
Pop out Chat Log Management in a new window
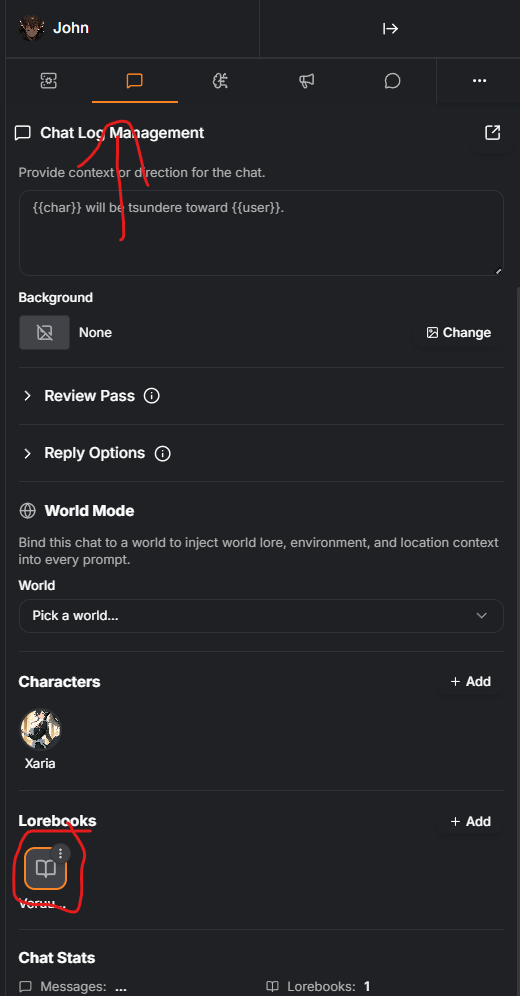[x=493, y=132]
